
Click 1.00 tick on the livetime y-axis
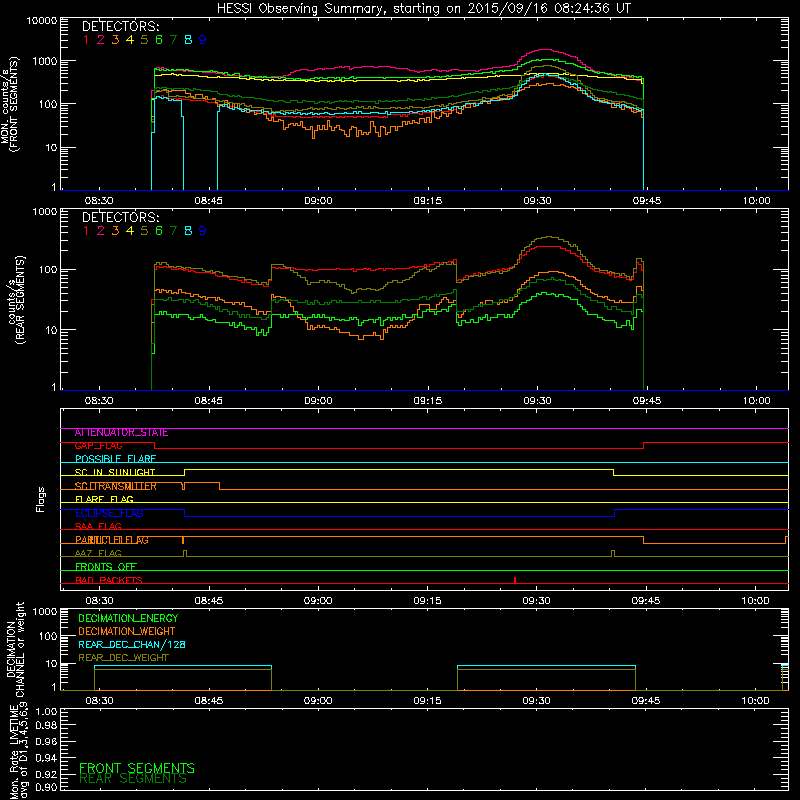46,712
